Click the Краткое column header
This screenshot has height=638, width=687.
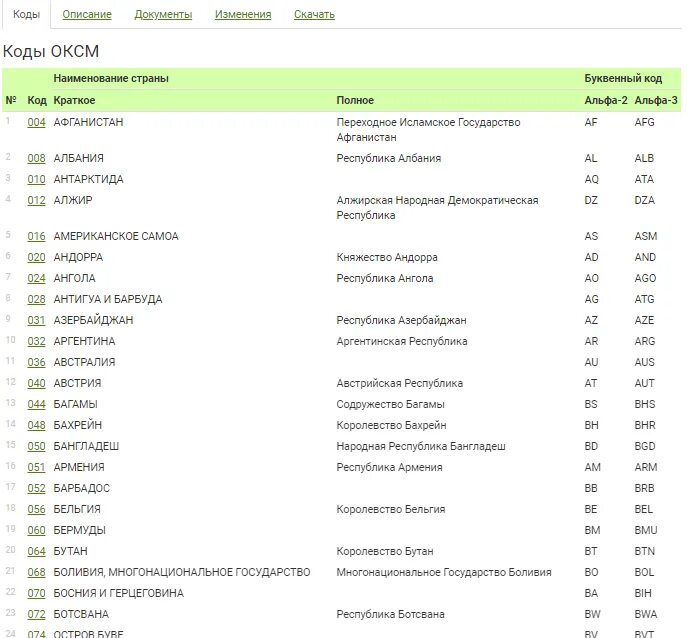click(74, 100)
